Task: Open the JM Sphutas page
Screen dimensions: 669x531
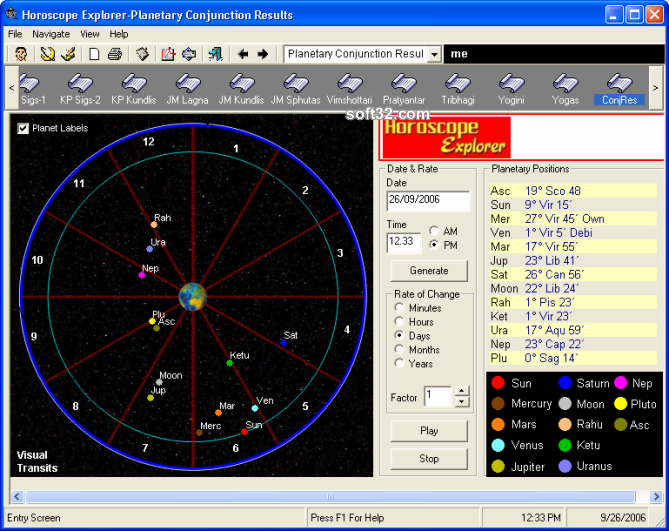Action: pos(295,89)
